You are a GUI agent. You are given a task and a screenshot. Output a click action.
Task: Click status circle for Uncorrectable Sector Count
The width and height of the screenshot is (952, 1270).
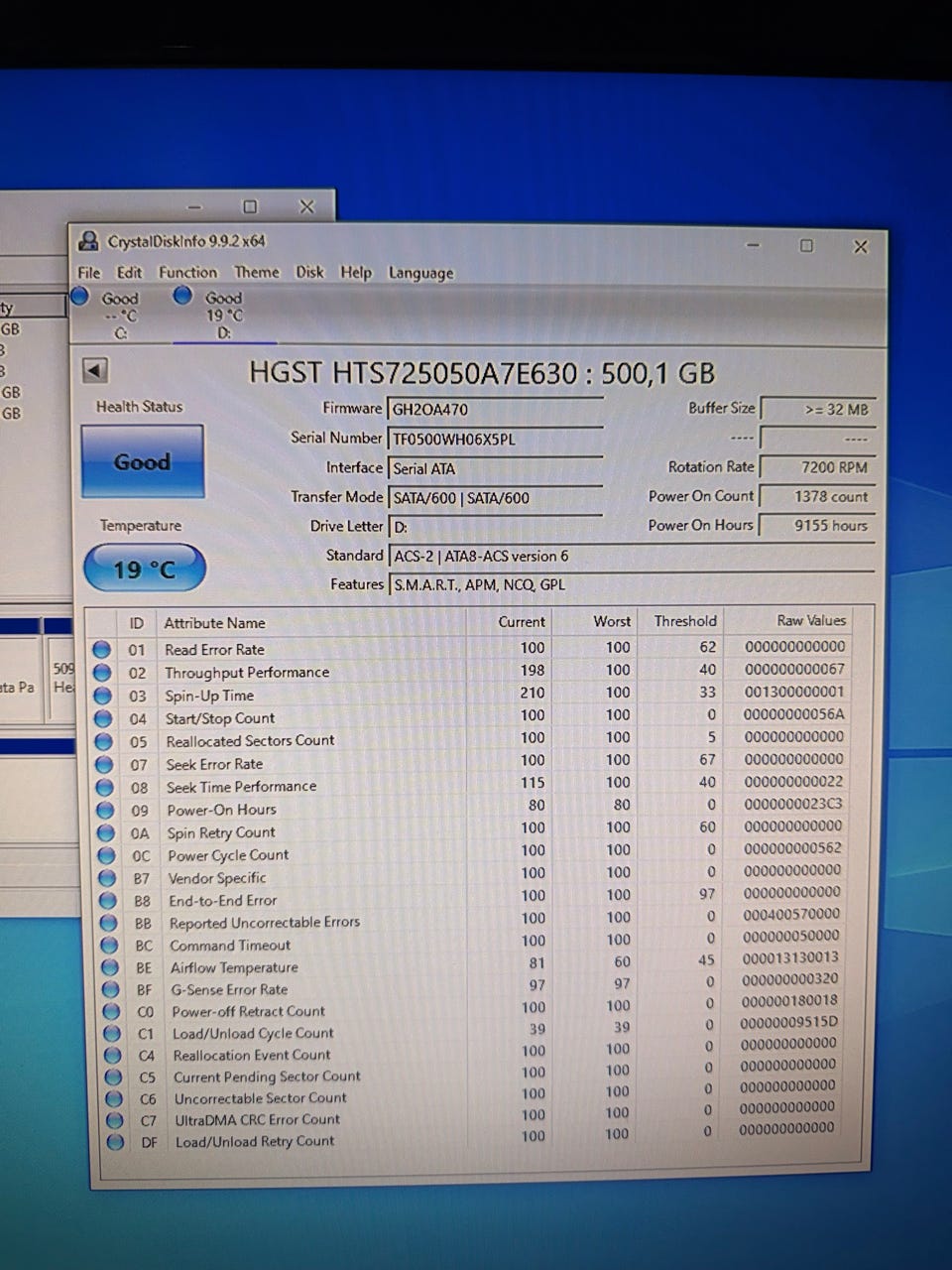click(115, 1099)
